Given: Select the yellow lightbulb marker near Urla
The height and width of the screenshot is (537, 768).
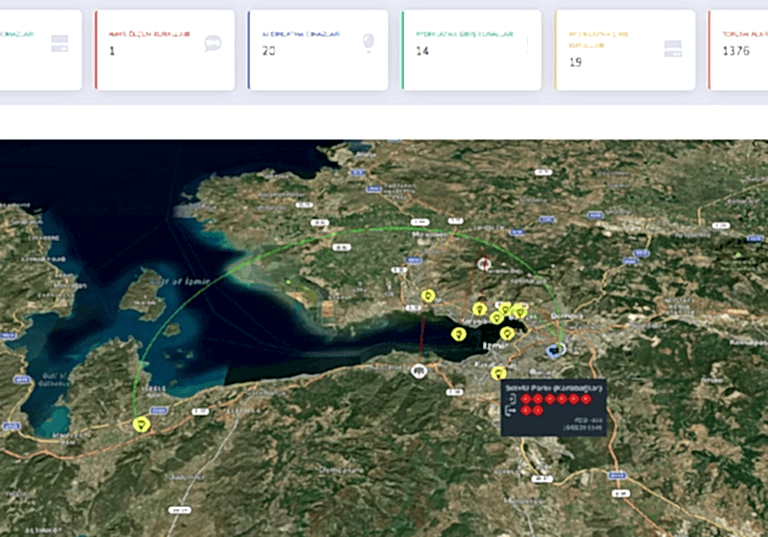Looking at the screenshot, I should coord(142,424).
